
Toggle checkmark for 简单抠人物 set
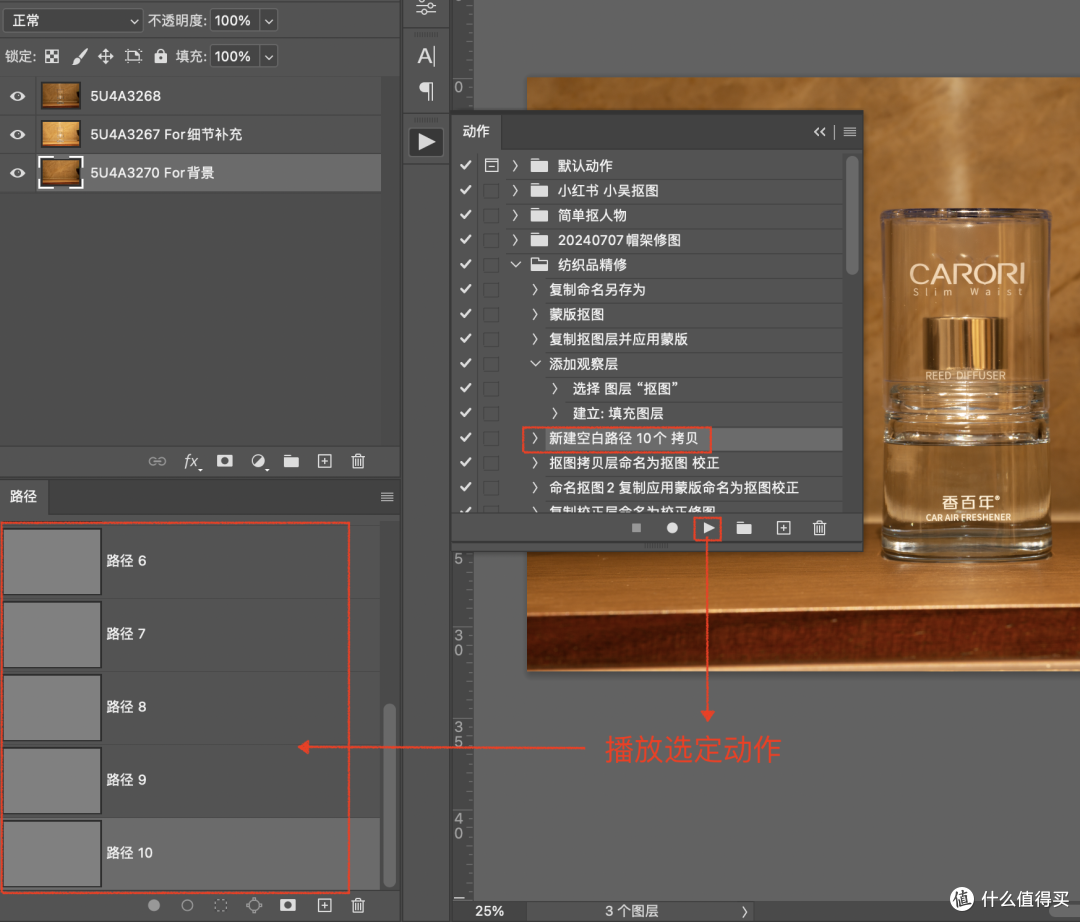point(466,215)
